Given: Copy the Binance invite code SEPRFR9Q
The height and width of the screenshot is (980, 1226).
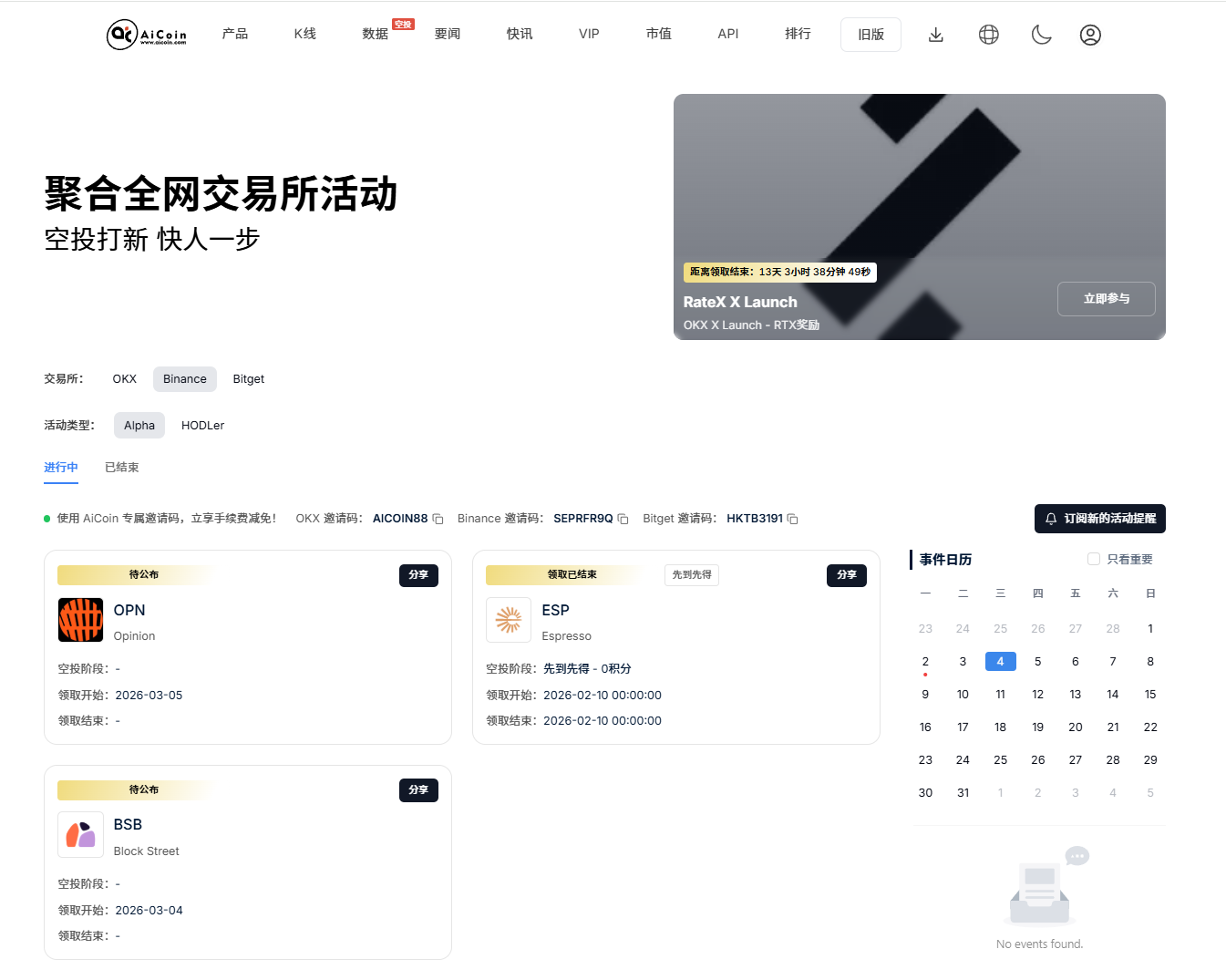Looking at the screenshot, I should click(x=623, y=518).
